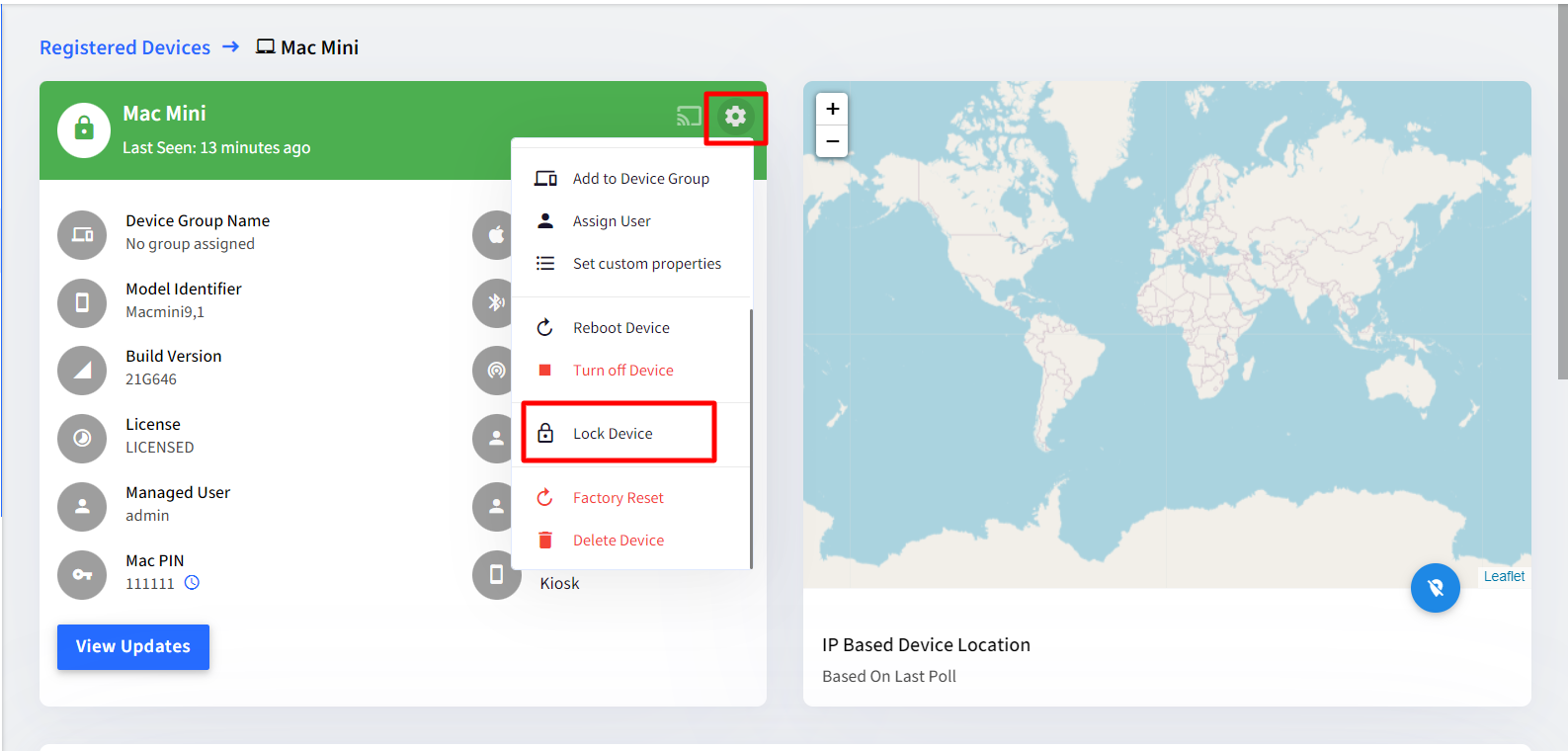Image resolution: width=1568 pixels, height=751 pixels.
Task: Click the LICENSED status text
Action: 159,448
